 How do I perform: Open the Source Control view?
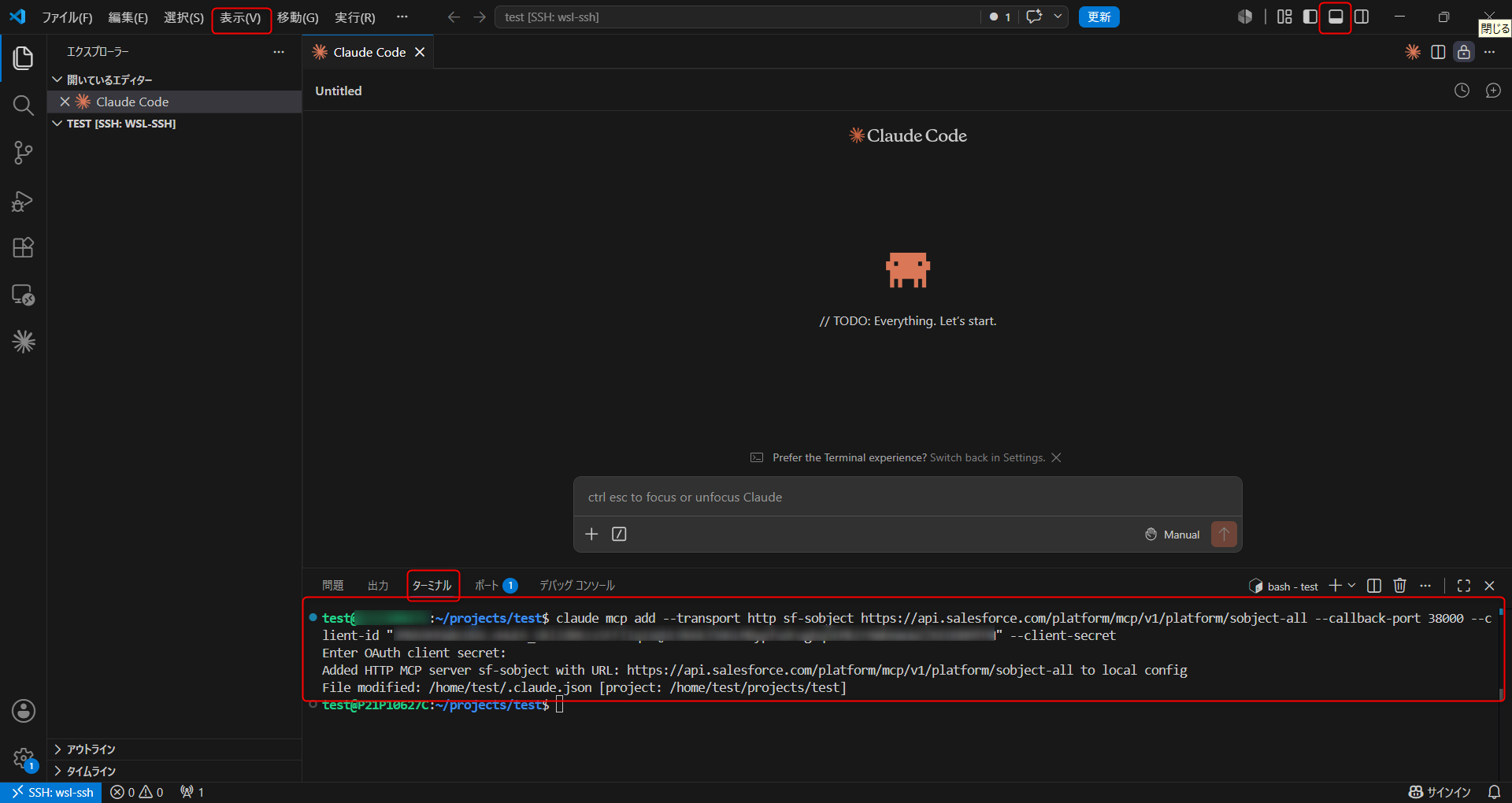click(24, 153)
